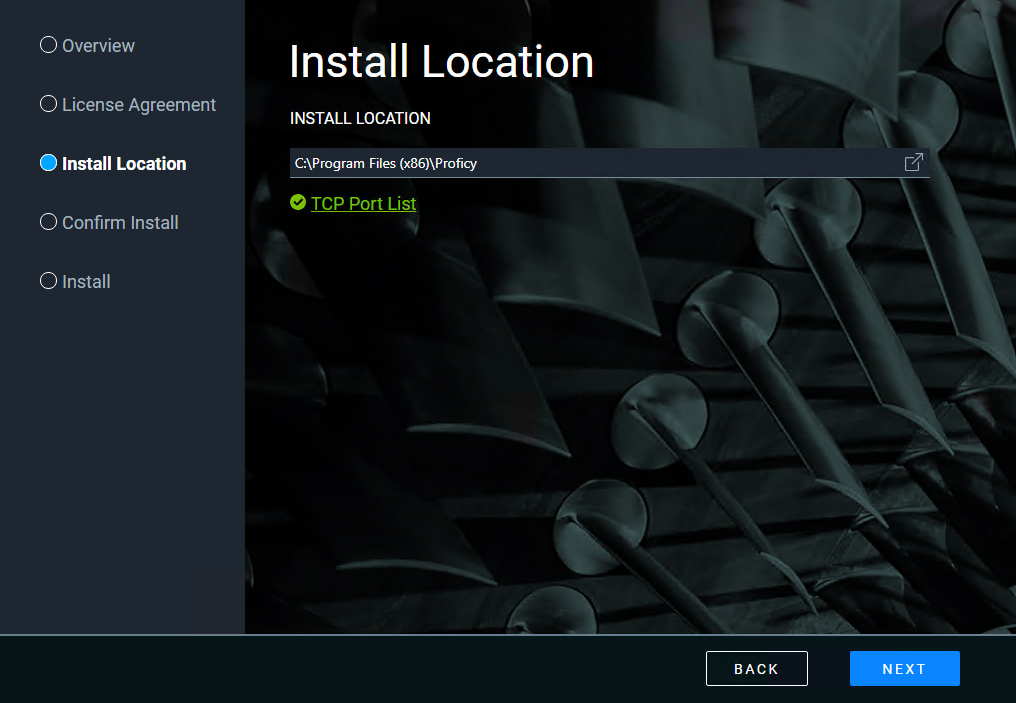Screen dimensions: 1016x703
Task: Open the browse folder icon in path field
Action: click(914, 162)
